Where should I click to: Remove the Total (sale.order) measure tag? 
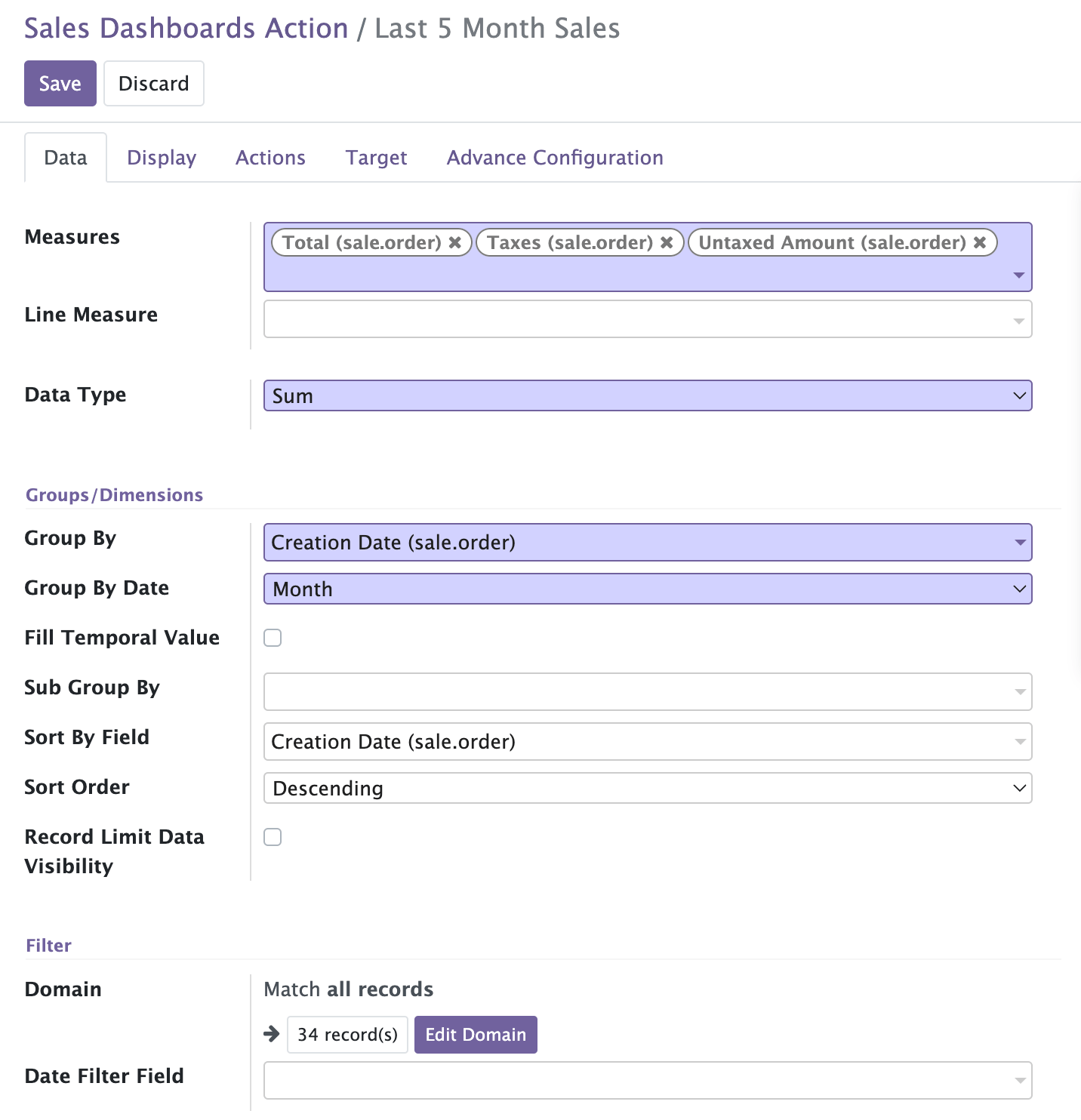click(x=455, y=242)
